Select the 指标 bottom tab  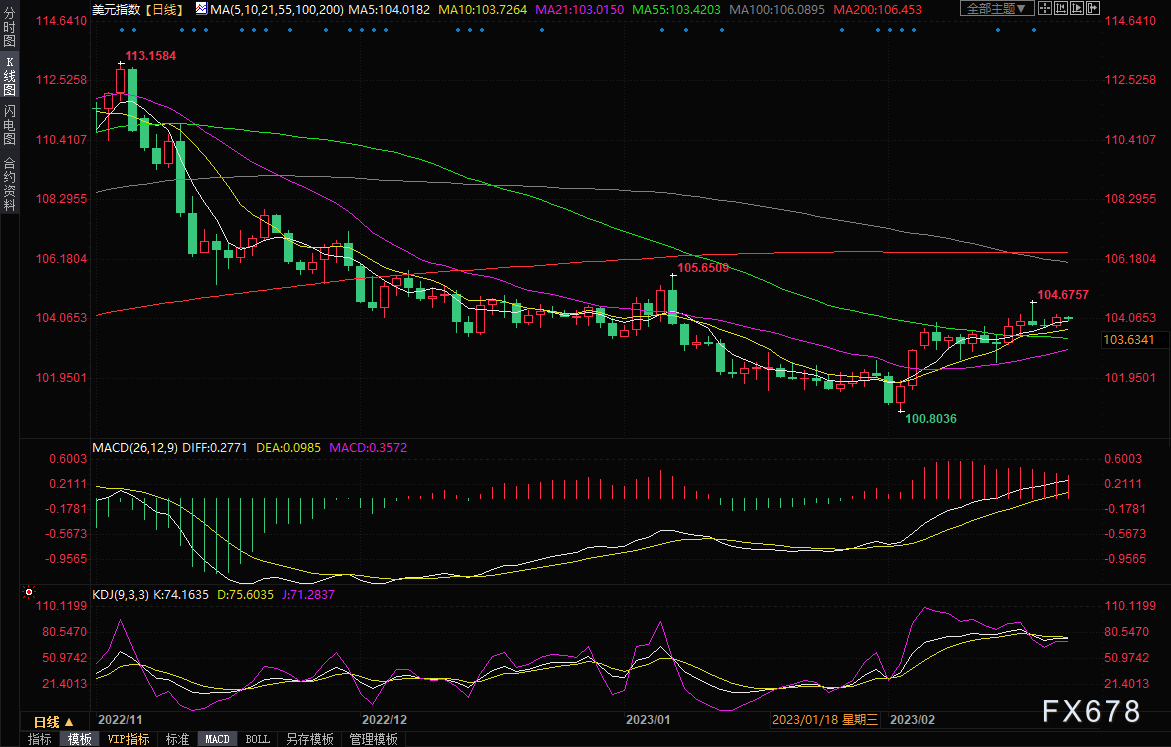click(40, 739)
